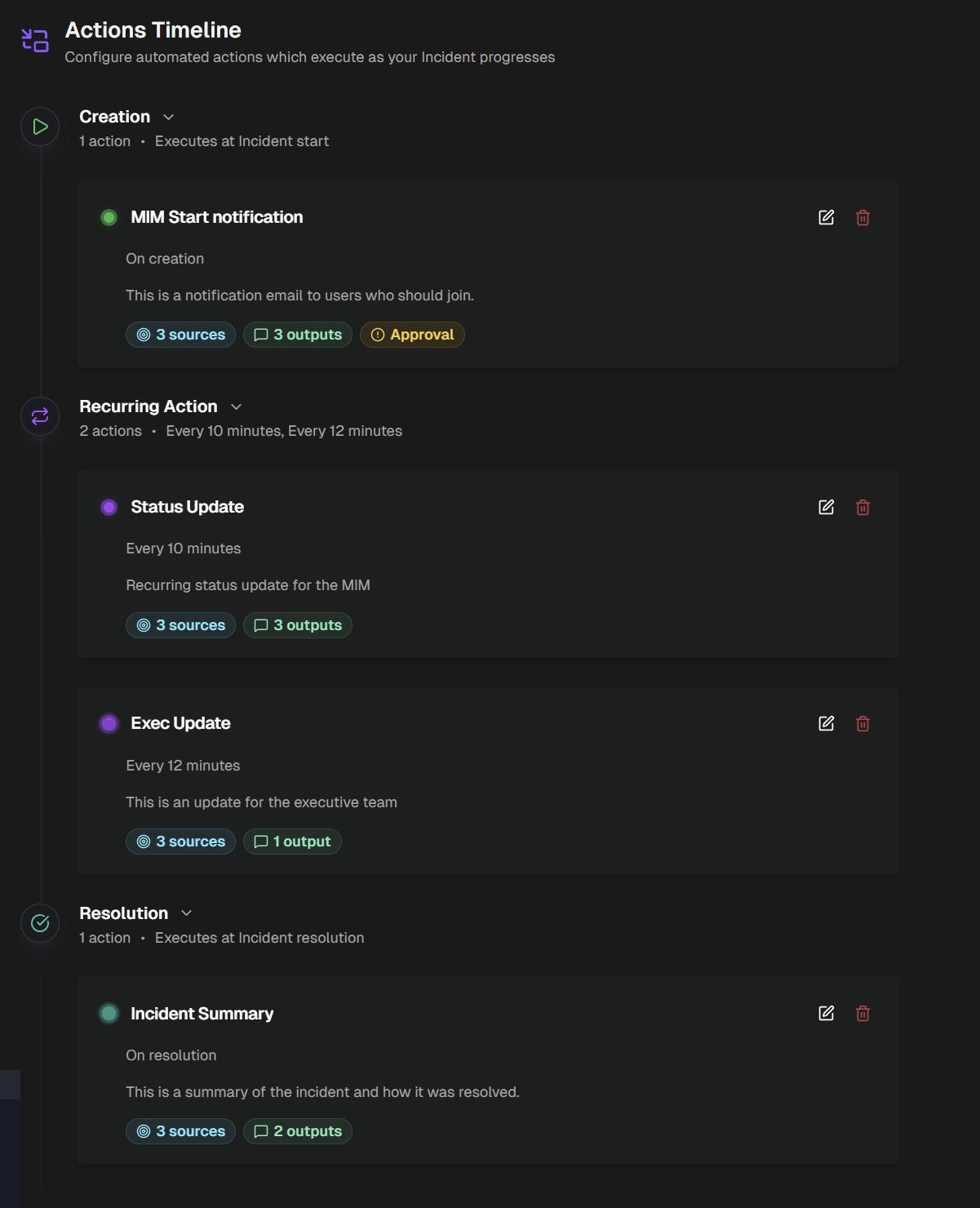
Task: Delete the Incident Summary action
Action: 862,1013
